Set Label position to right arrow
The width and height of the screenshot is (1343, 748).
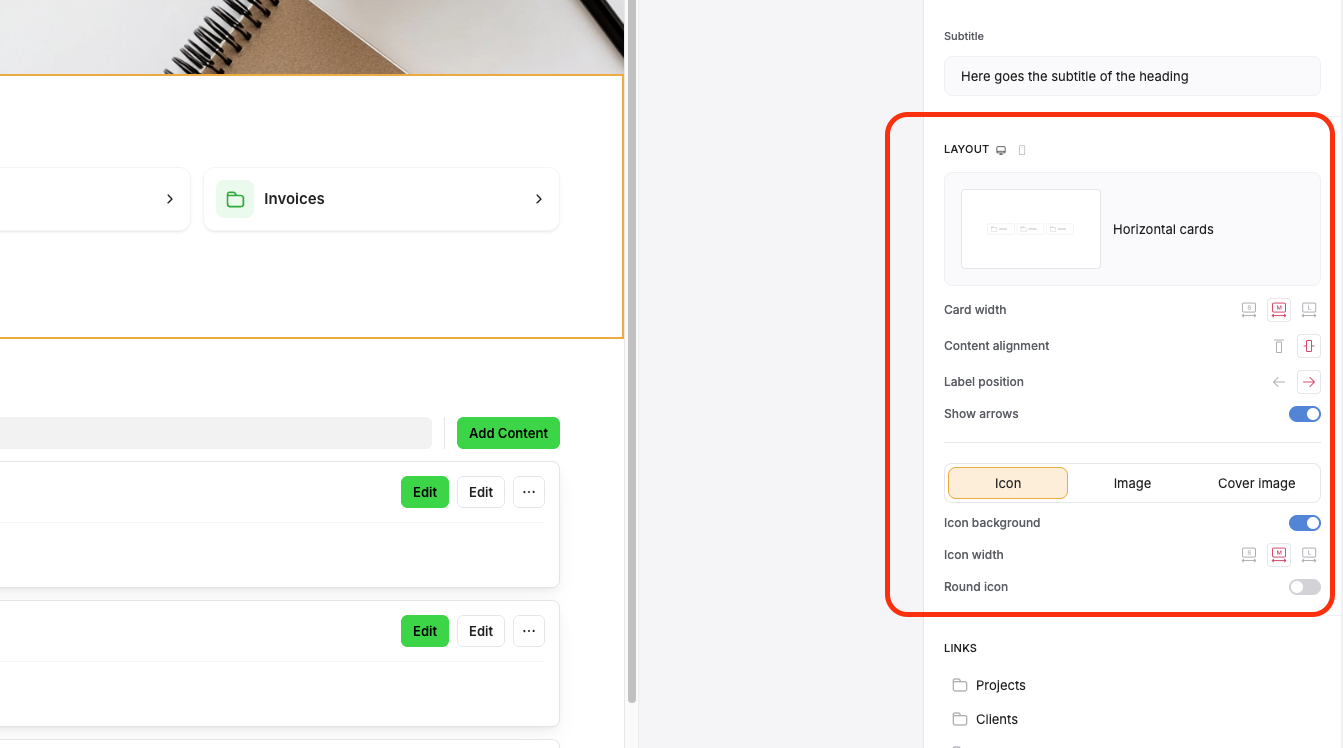pos(1309,382)
